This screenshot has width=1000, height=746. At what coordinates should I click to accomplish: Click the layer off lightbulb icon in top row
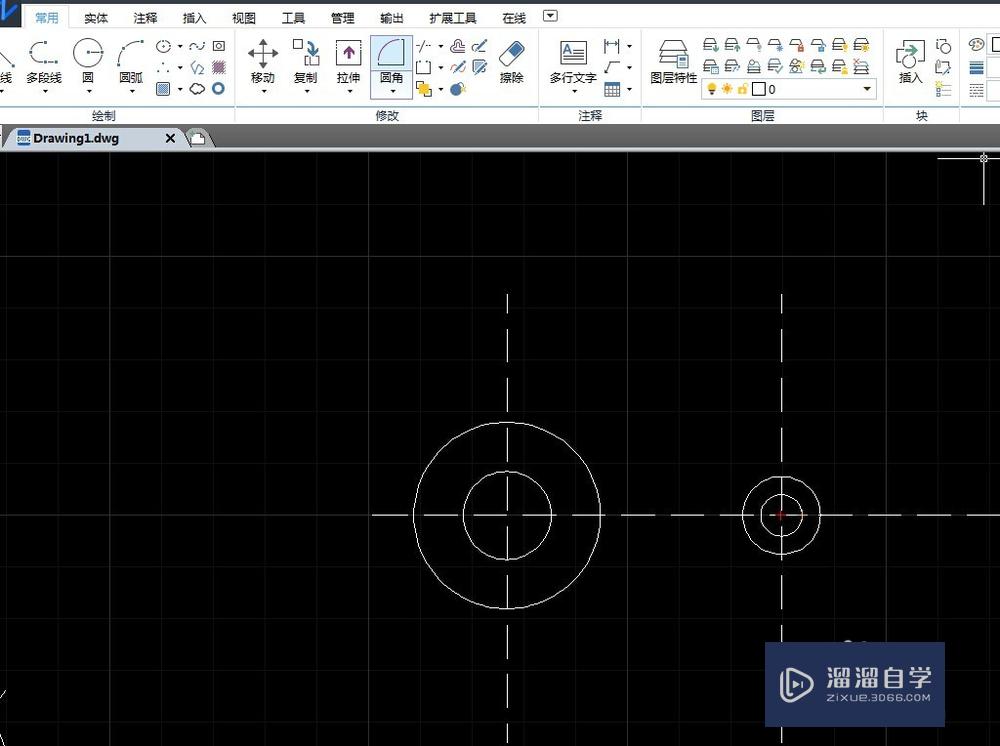[x=754, y=45]
